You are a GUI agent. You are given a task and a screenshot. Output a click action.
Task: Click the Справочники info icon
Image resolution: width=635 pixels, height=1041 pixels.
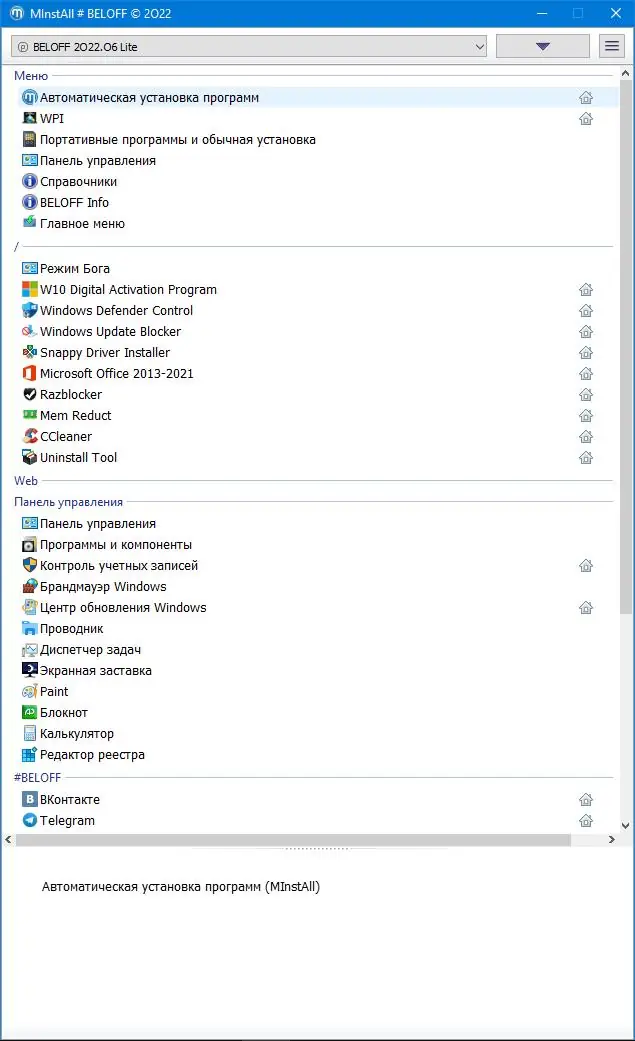[x=29, y=181]
